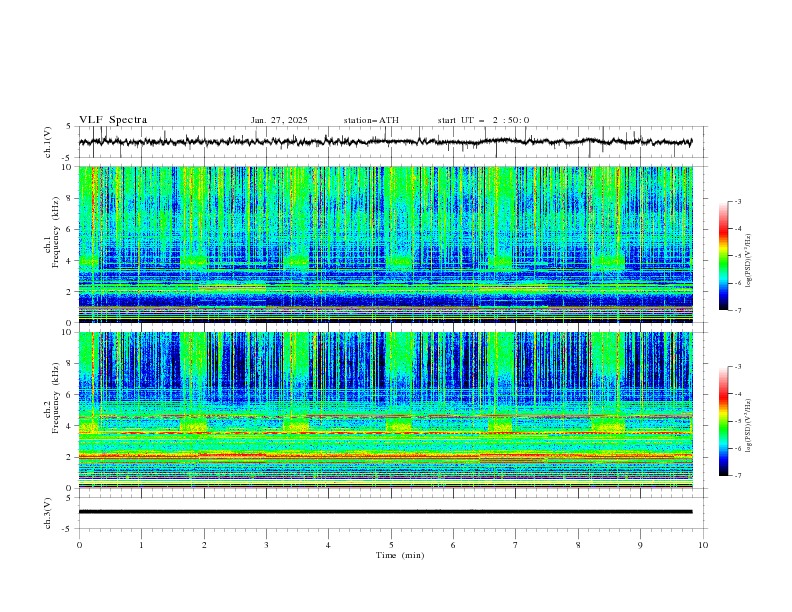792x612 pixels.
Task: Click the "-7" value on ch.2 colorbar
Action: pyautogui.click(x=738, y=476)
